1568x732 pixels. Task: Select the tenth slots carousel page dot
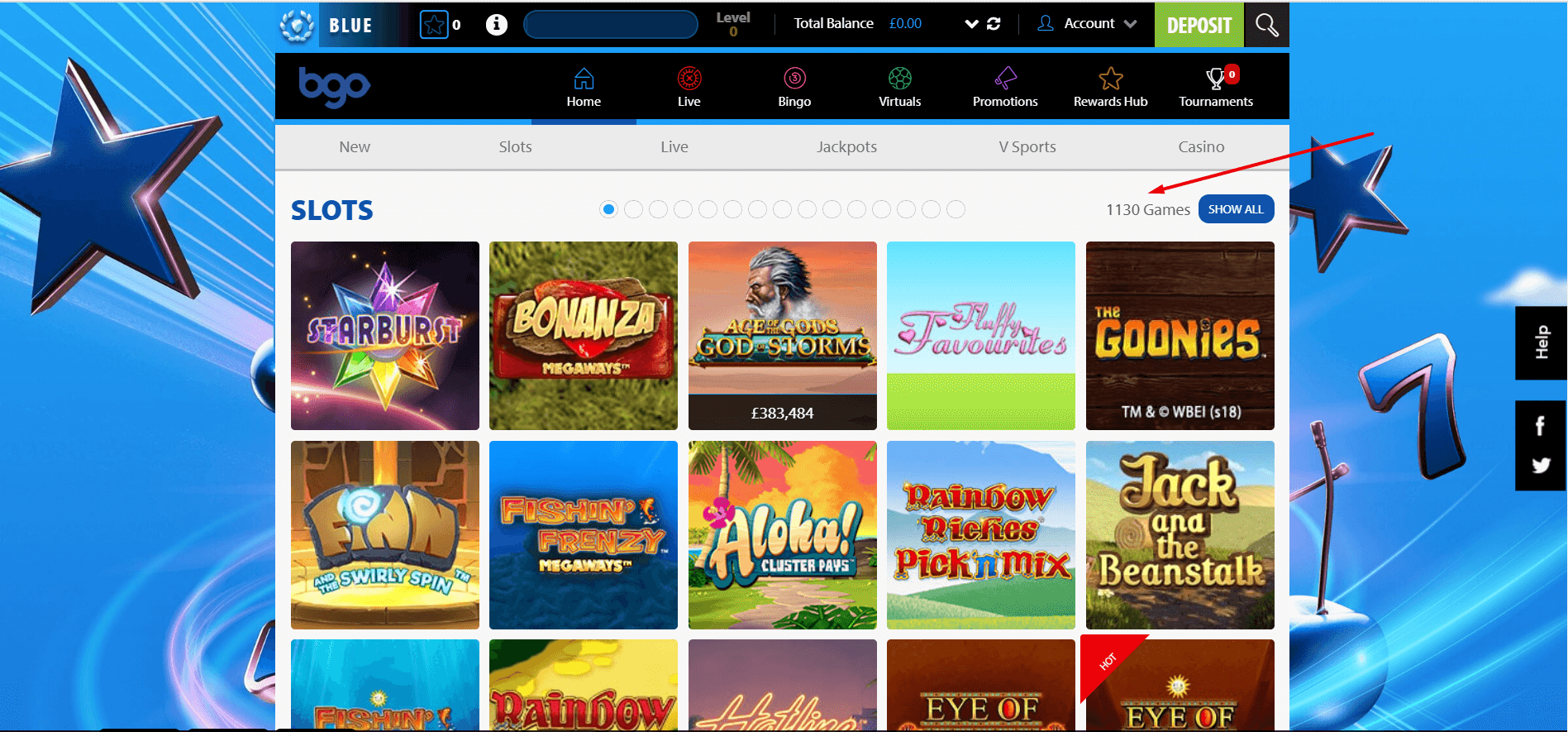coord(832,209)
